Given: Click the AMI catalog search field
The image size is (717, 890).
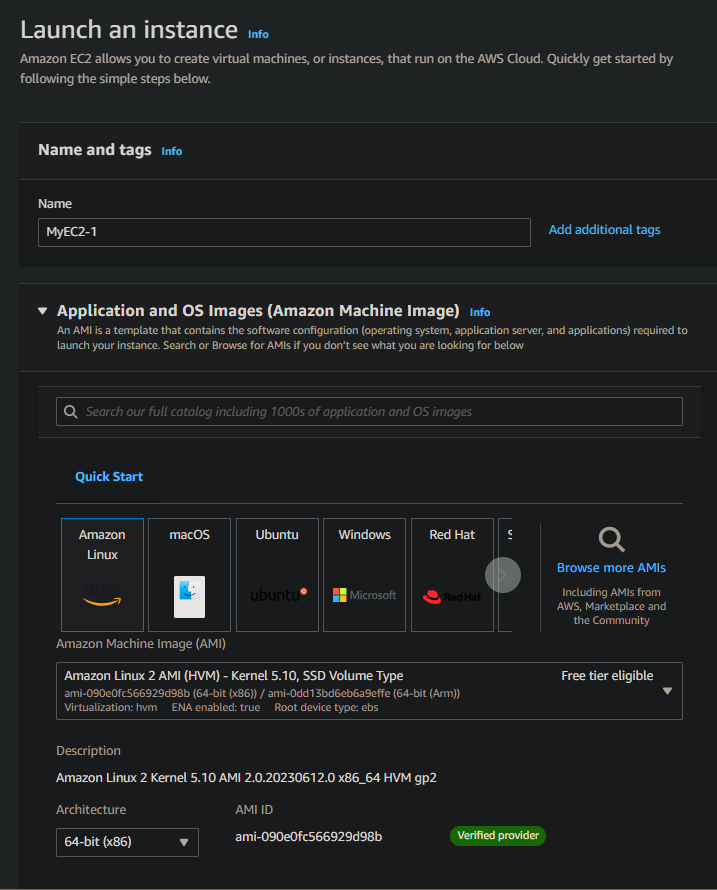Looking at the screenshot, I should click(x=369, y=412).
